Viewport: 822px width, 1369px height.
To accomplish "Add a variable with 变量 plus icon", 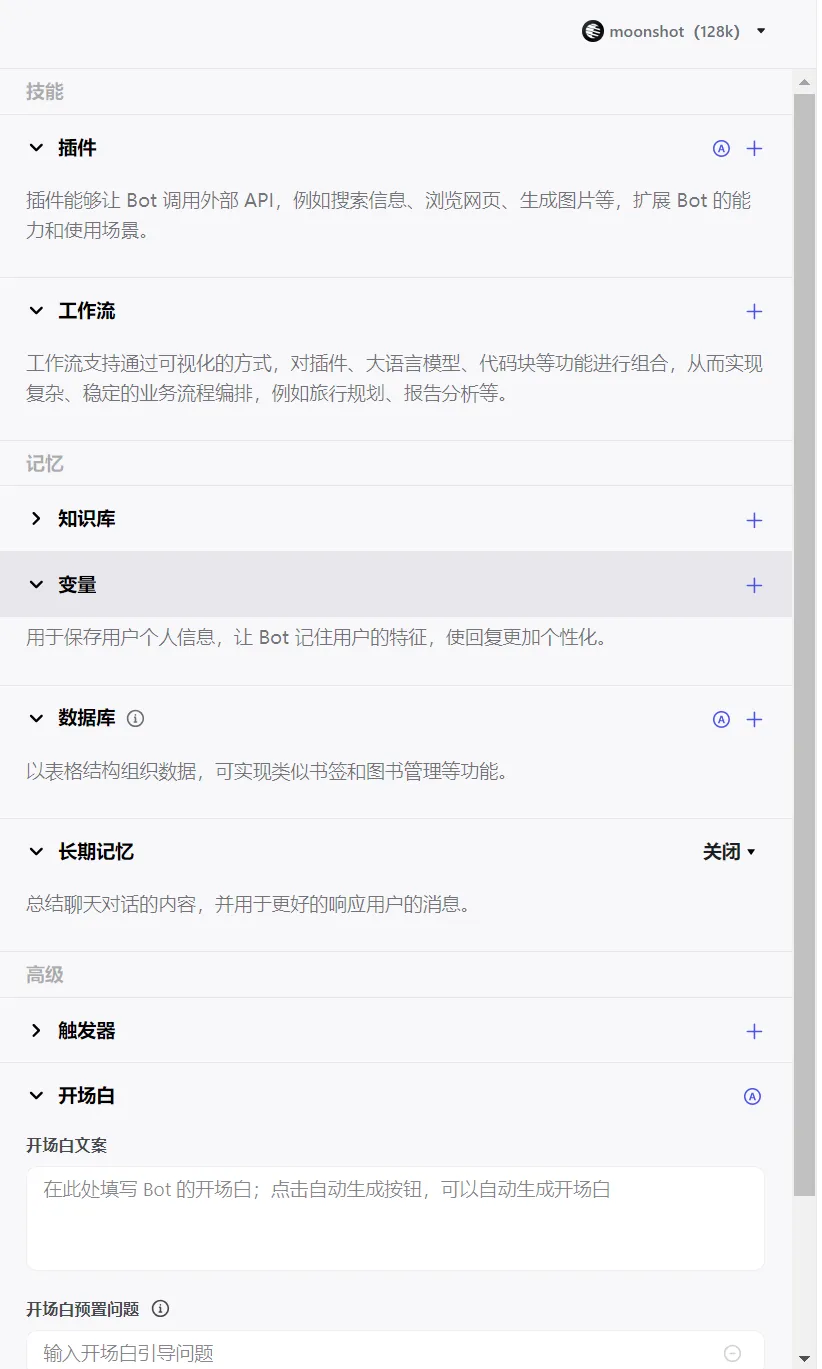I will pyautogui.click(x=755, y=585).
